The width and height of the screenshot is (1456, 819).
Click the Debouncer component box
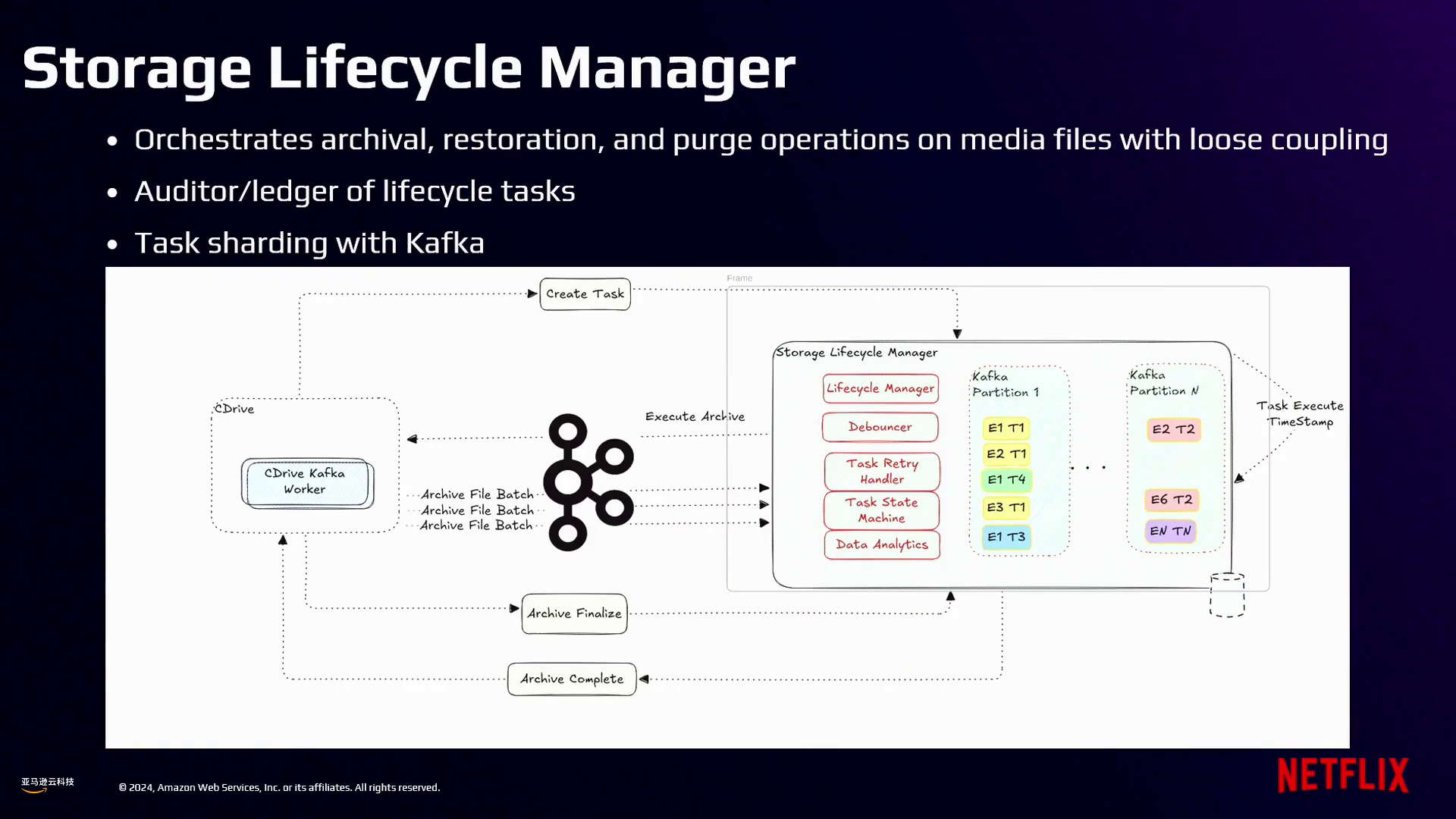880,427
